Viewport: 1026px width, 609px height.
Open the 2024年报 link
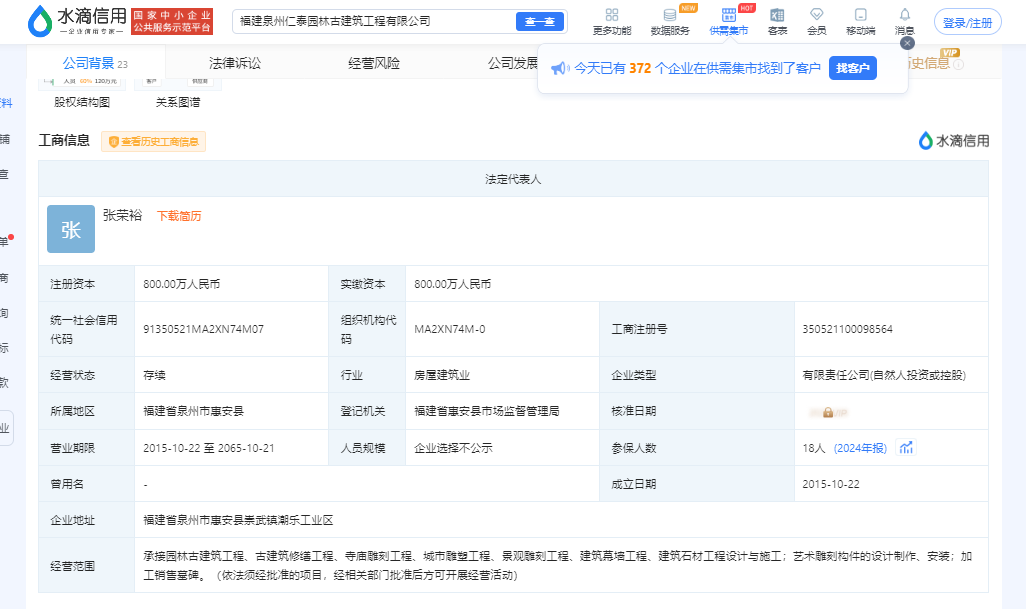point(860,448)
